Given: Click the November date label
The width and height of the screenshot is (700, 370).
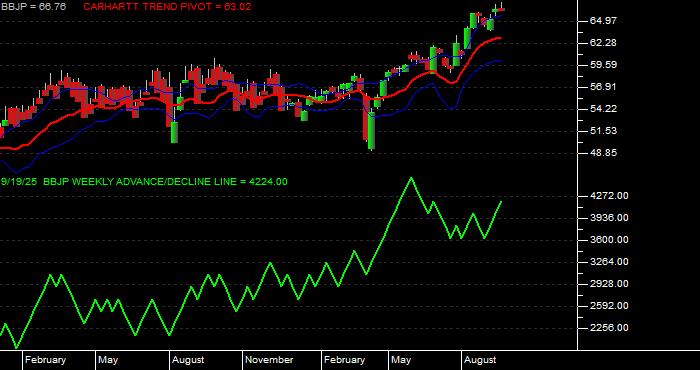Looking at the screenshot, I should click(x=269, y=360).
